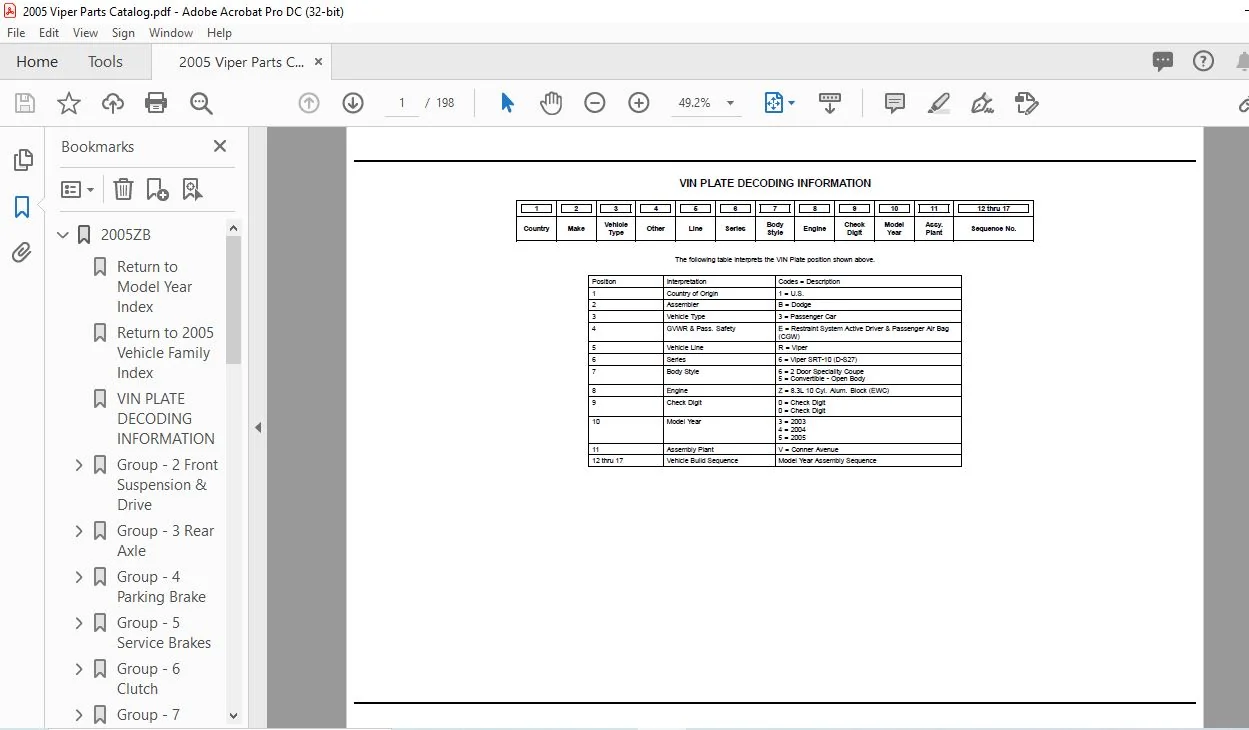Expand Group - 7 bookmark

tap(79, 715)
